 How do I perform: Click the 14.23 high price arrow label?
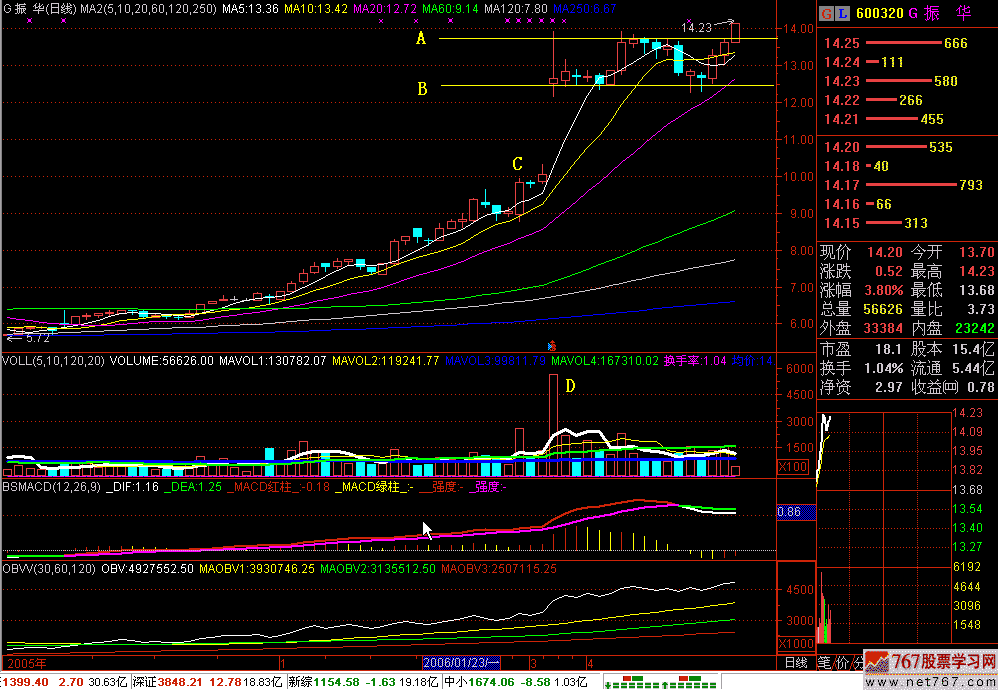[700, 27]
